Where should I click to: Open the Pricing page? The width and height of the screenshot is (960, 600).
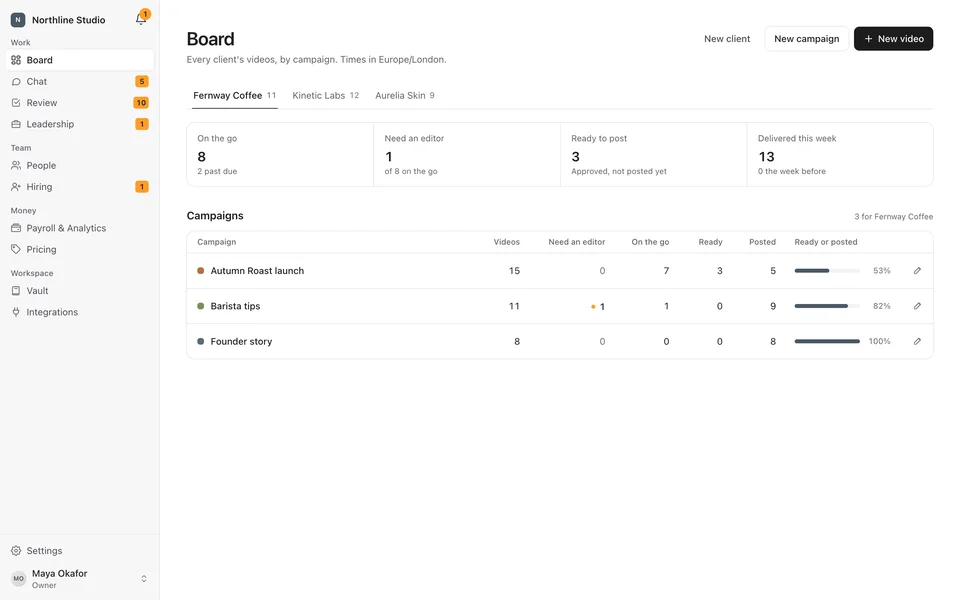point(80,249)
